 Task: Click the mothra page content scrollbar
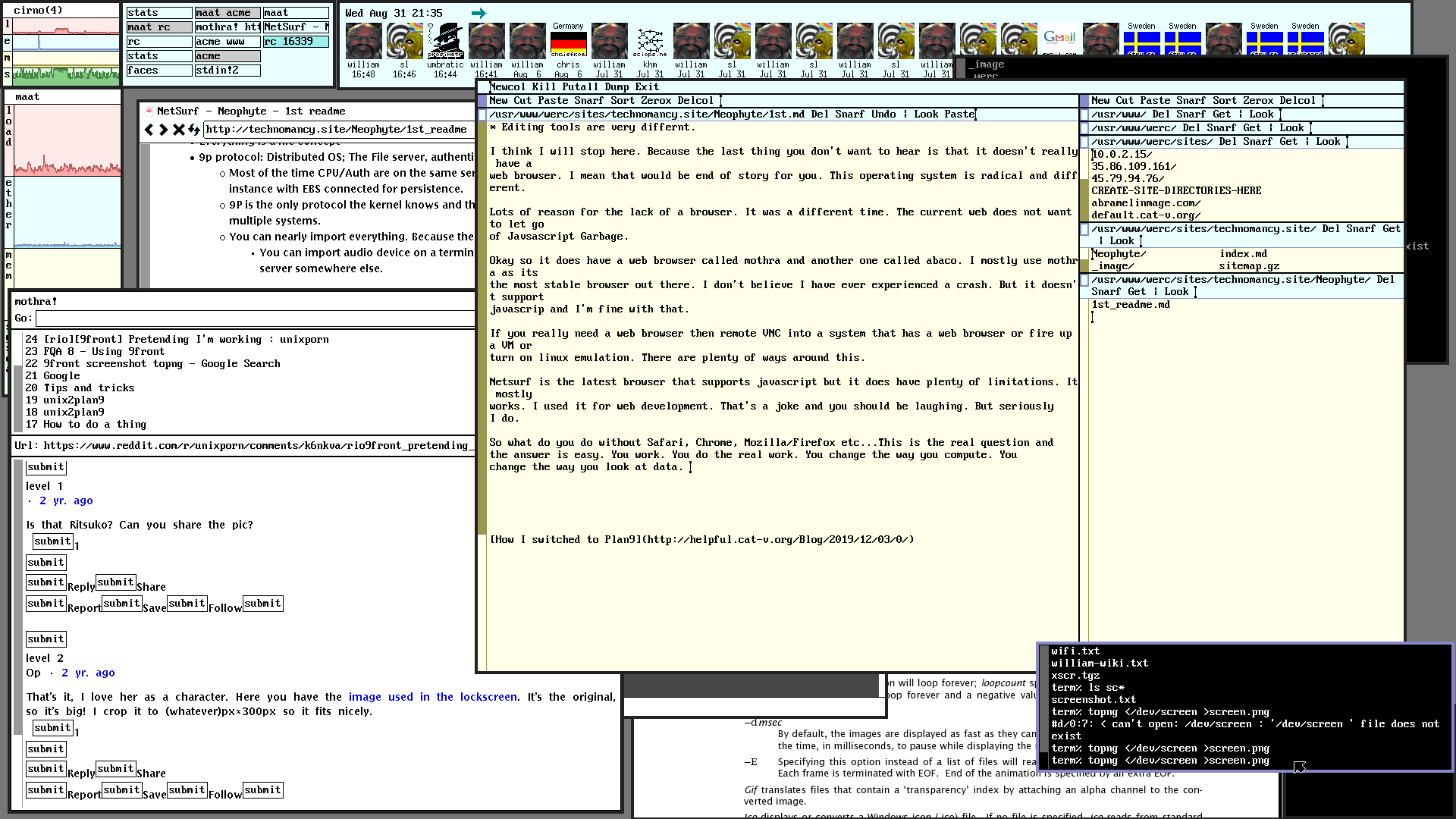18,633
